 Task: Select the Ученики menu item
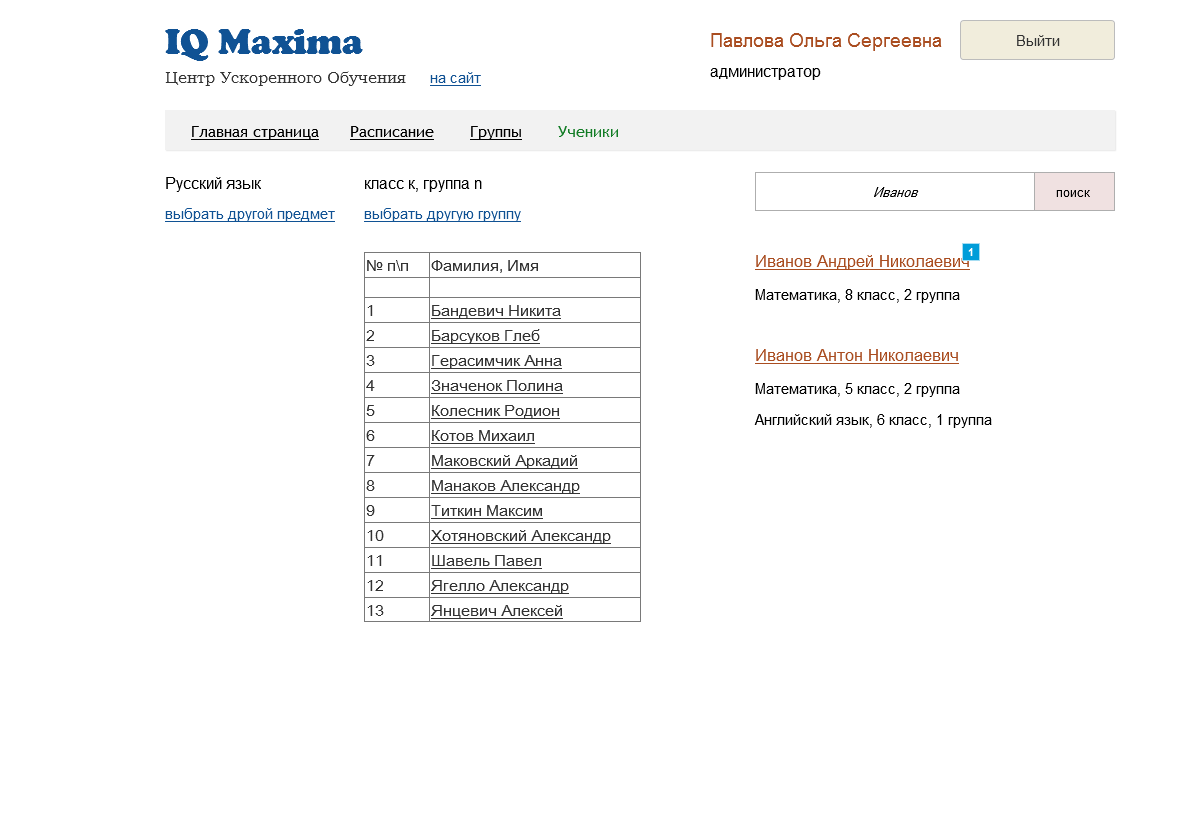[588, 132]
